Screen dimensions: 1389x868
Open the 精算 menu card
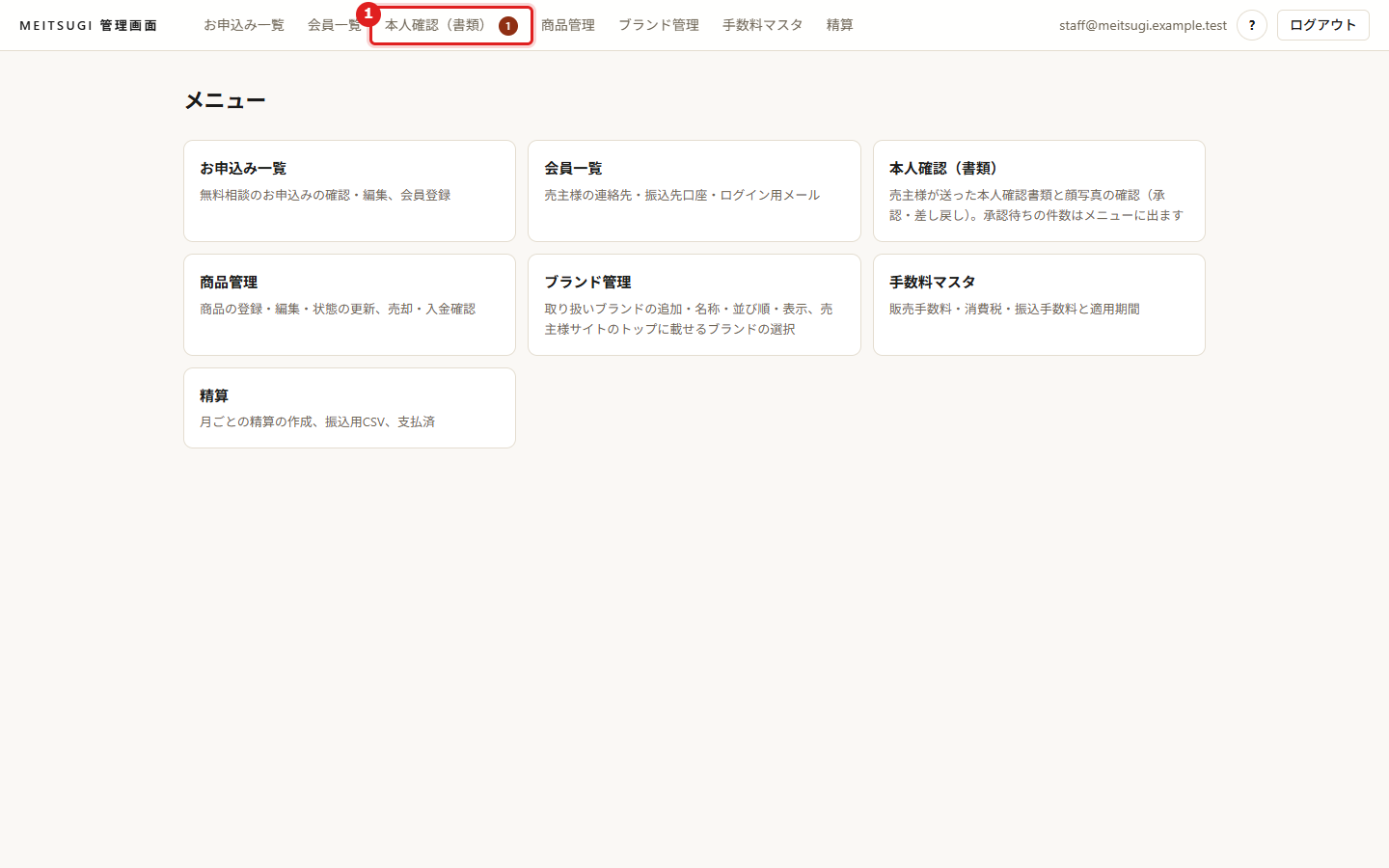click(349, 408)
